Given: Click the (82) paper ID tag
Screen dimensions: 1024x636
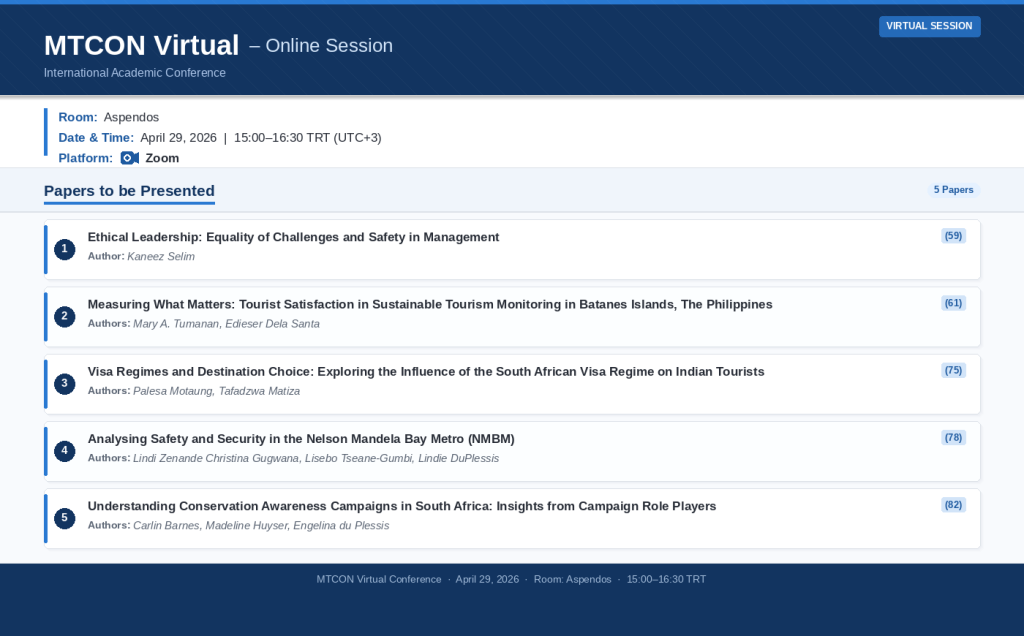Looking at the screenshot, I should [x=953, y=505].
